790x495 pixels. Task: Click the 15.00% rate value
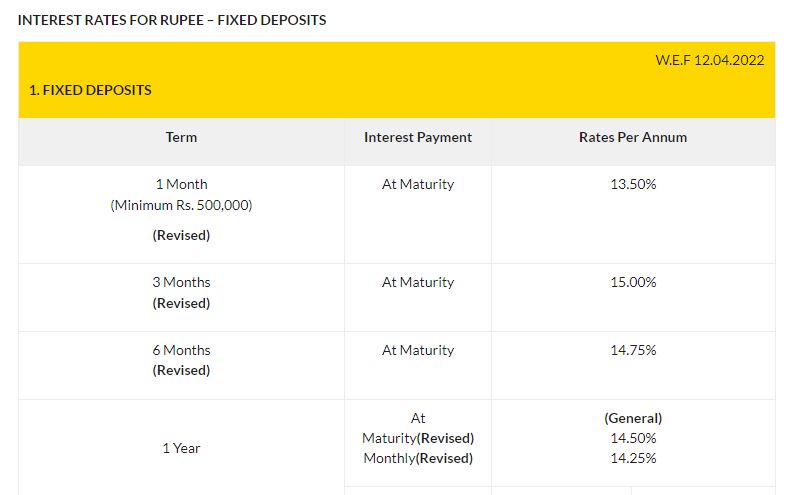tap(633, 282)
